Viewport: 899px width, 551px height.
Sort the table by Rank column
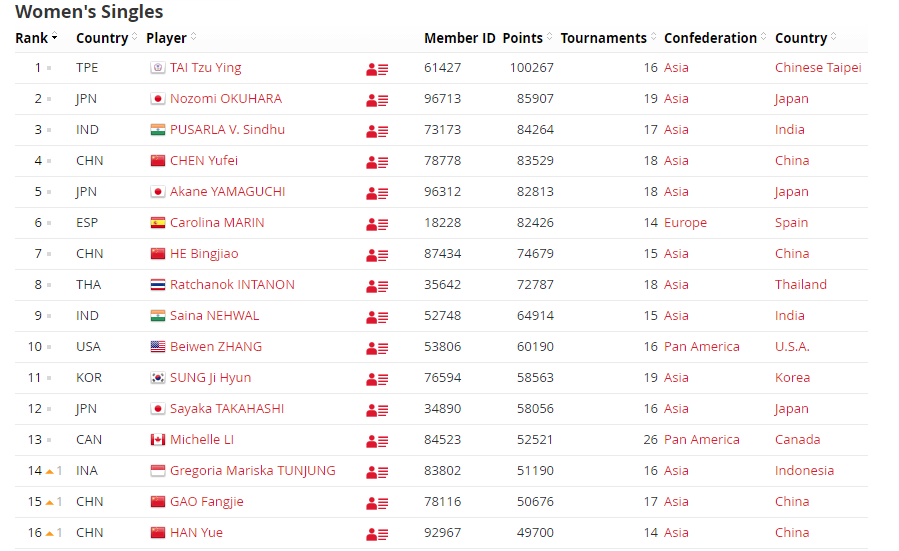coord(36,38)
